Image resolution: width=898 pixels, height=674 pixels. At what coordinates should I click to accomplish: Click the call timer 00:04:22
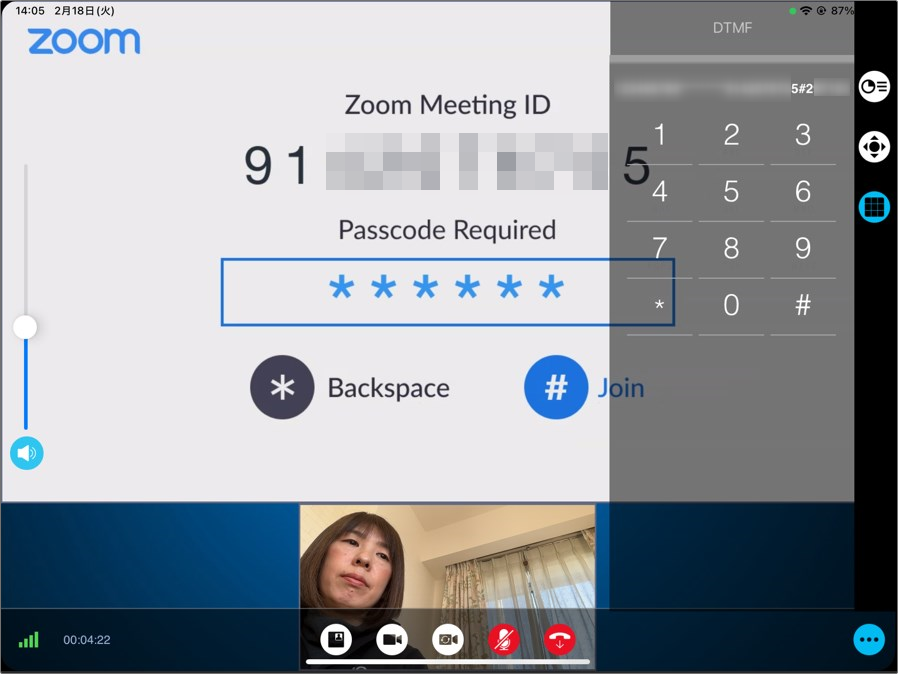click(x=86, y=640)
